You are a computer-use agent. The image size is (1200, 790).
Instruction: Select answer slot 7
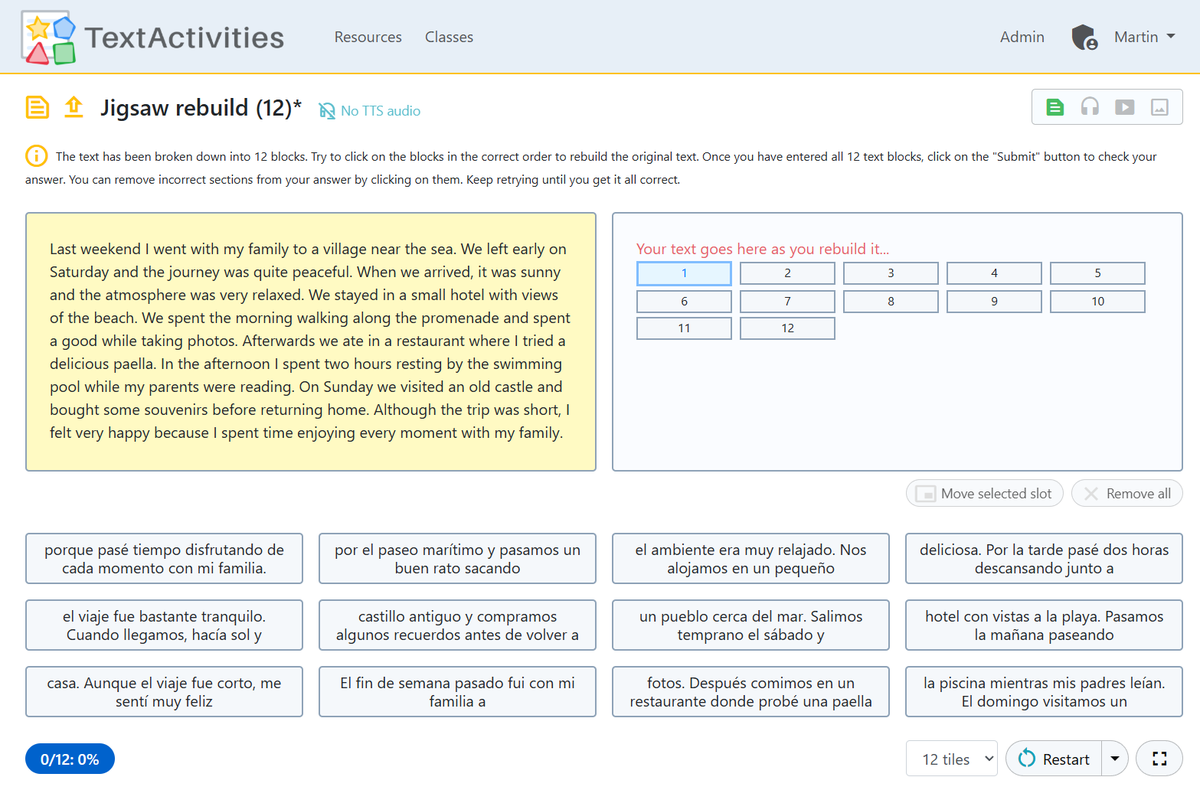click(787, 301)
